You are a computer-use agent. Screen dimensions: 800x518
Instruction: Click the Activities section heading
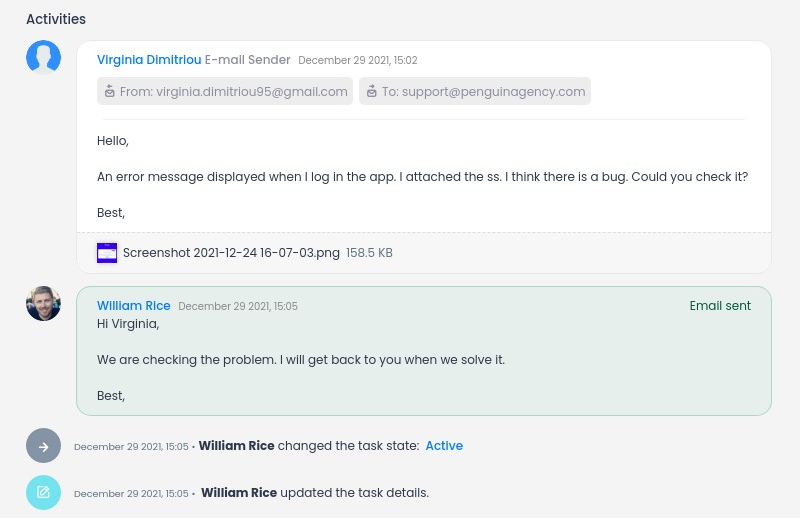pyautogui.click(x=56, y=19)
